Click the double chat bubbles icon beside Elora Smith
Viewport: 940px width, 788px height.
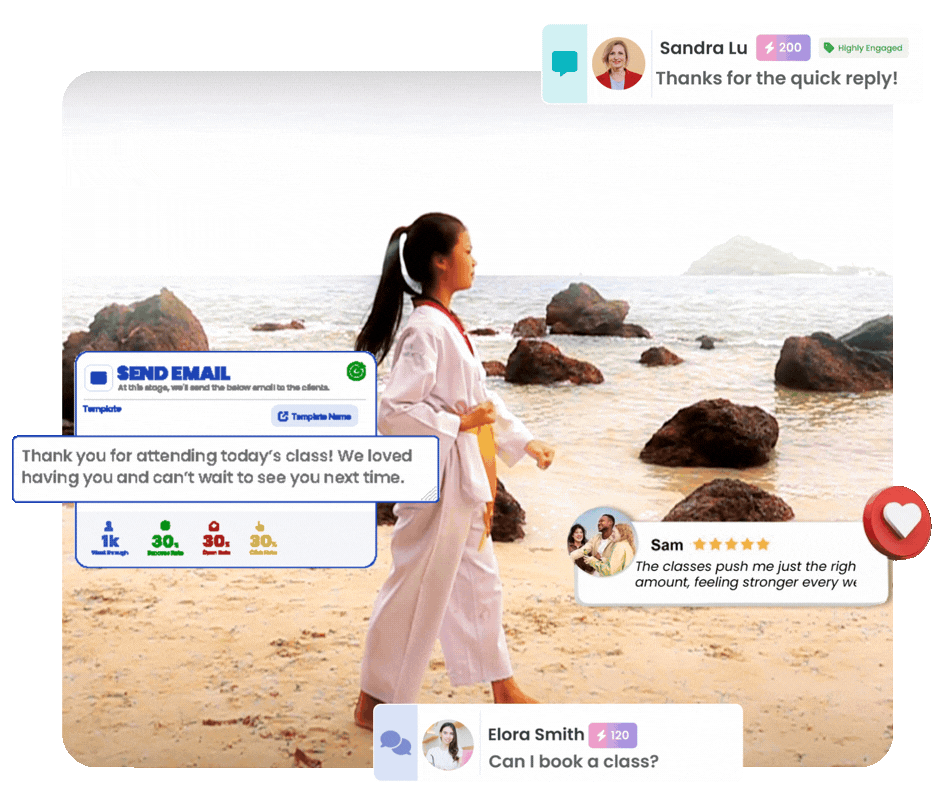(x=396, y=744)
